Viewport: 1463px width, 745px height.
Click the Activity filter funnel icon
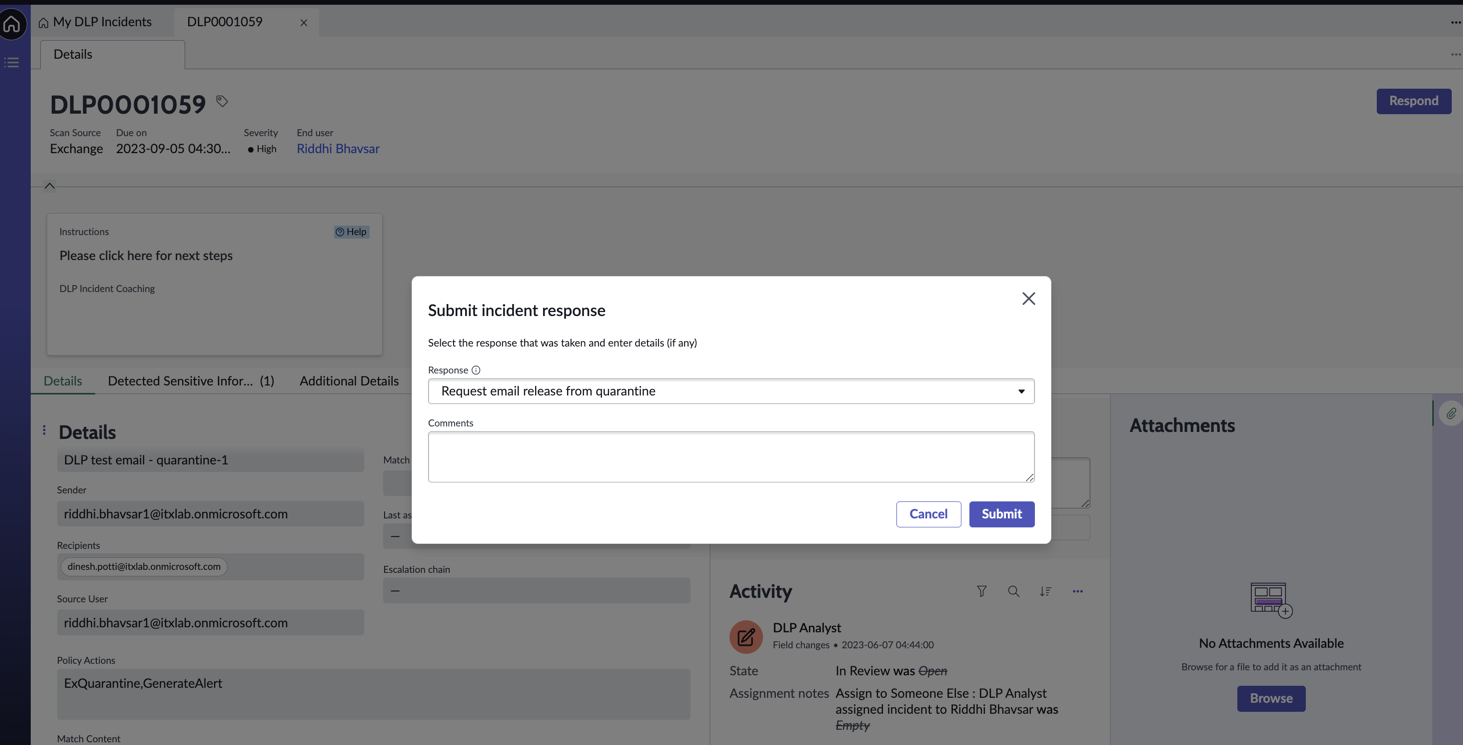[982, 592]
